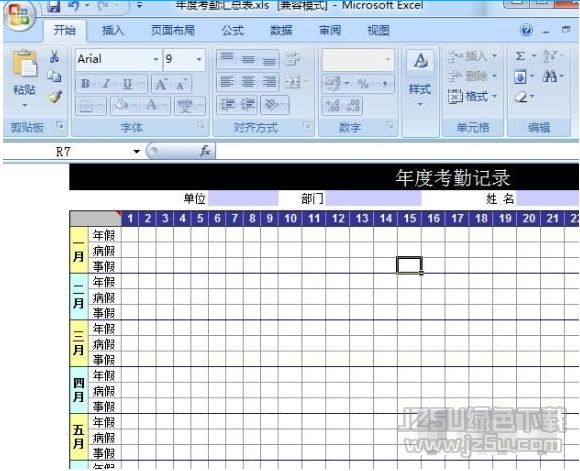
Task: Click the Paste clipboard icon
Action: (x=24, y=63)
